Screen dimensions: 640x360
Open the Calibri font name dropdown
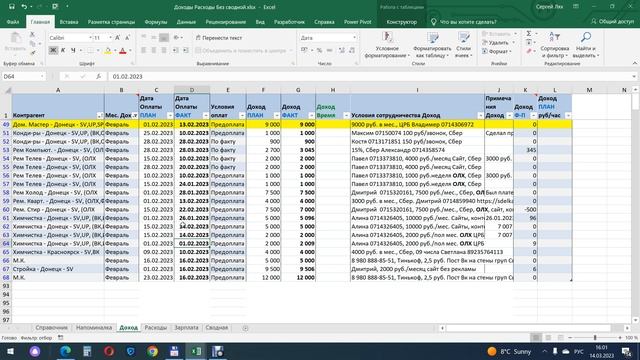click(x=90, y=38)
